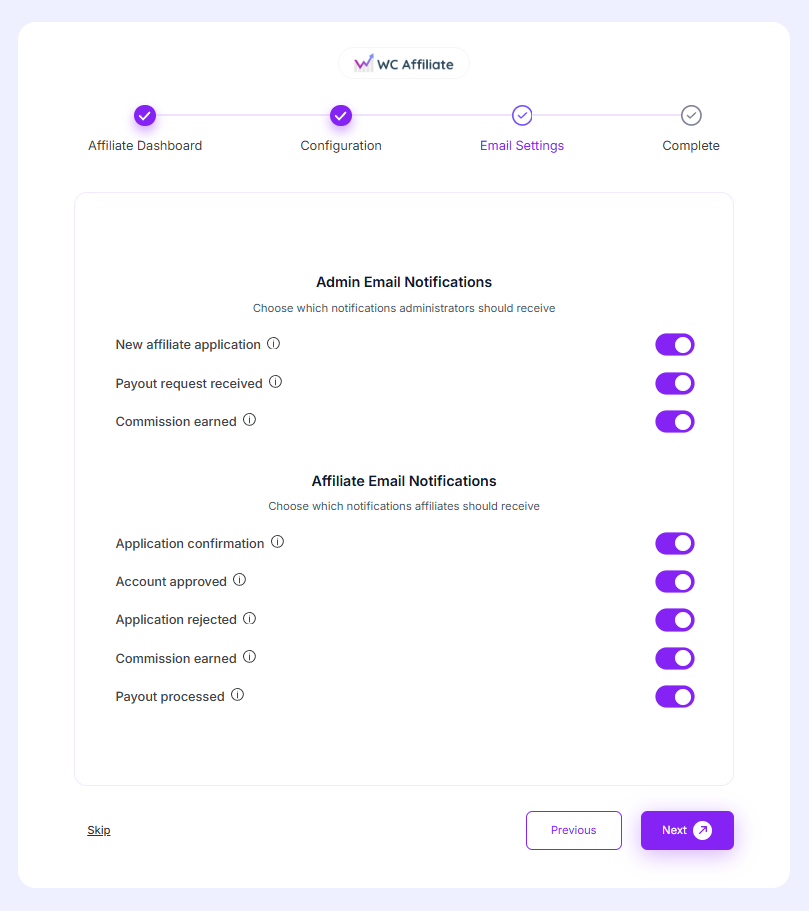809x911 pixels.
Task: Click the Skip link
Action: coord(99,830)
